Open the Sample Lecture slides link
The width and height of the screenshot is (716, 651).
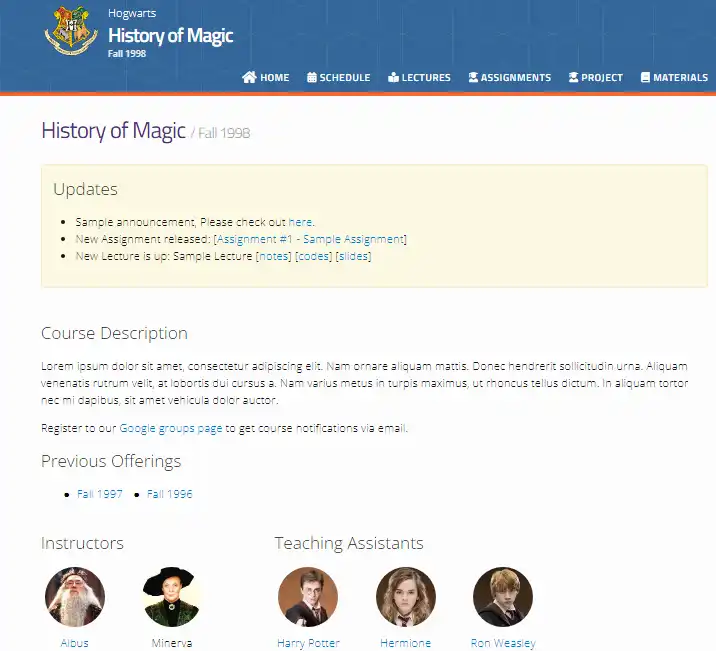[353, 256]
